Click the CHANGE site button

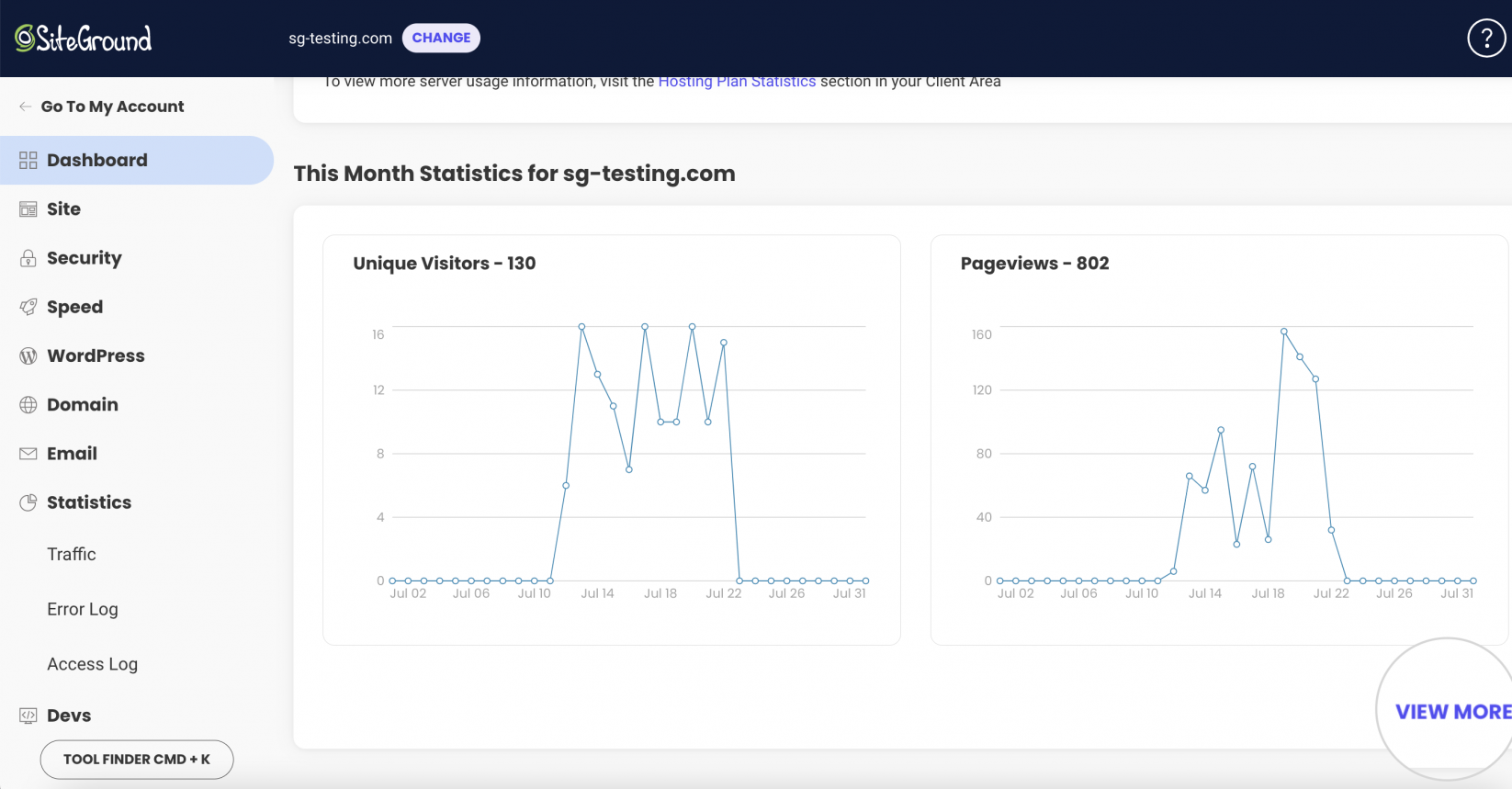(441, 38)
